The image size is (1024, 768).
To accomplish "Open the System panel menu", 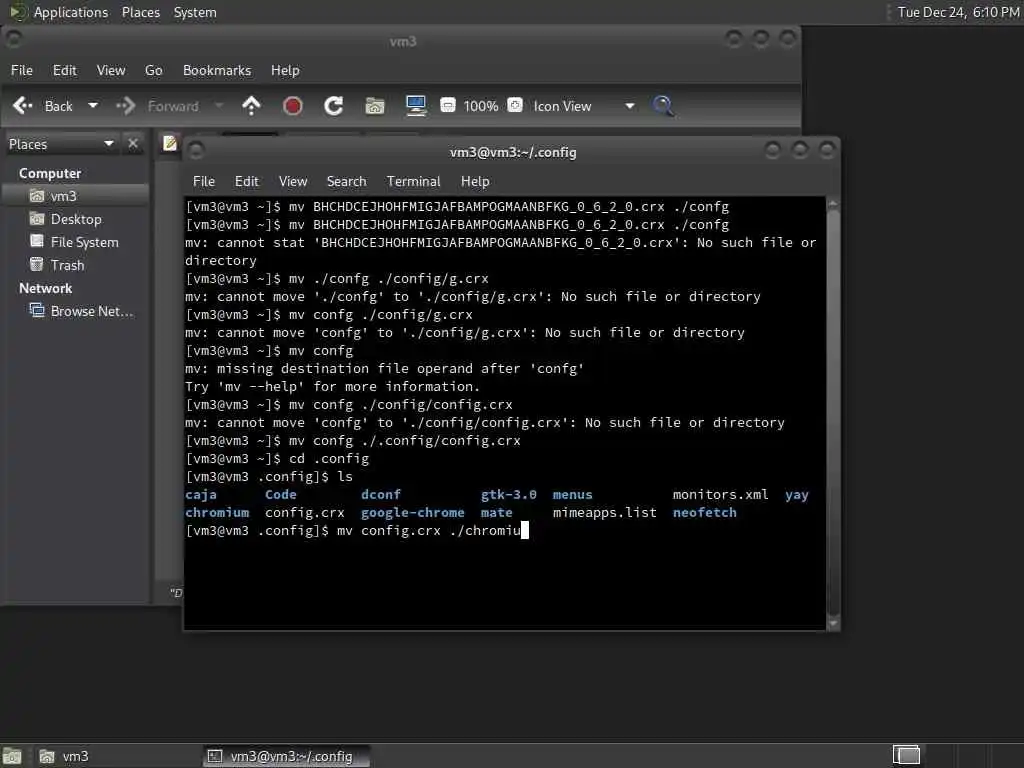I will pos(195,12).
